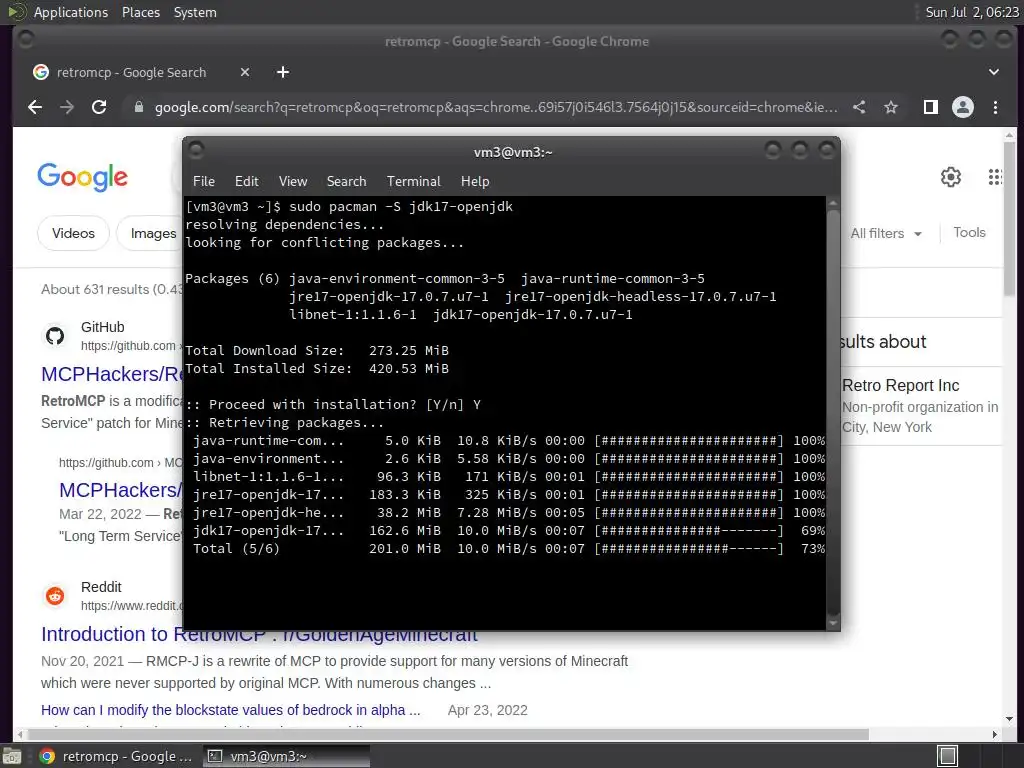This screenshot has height=768, width=1024.
Task: Click the Chrome page horizontal scrollbar
Action: pos(447,734)
